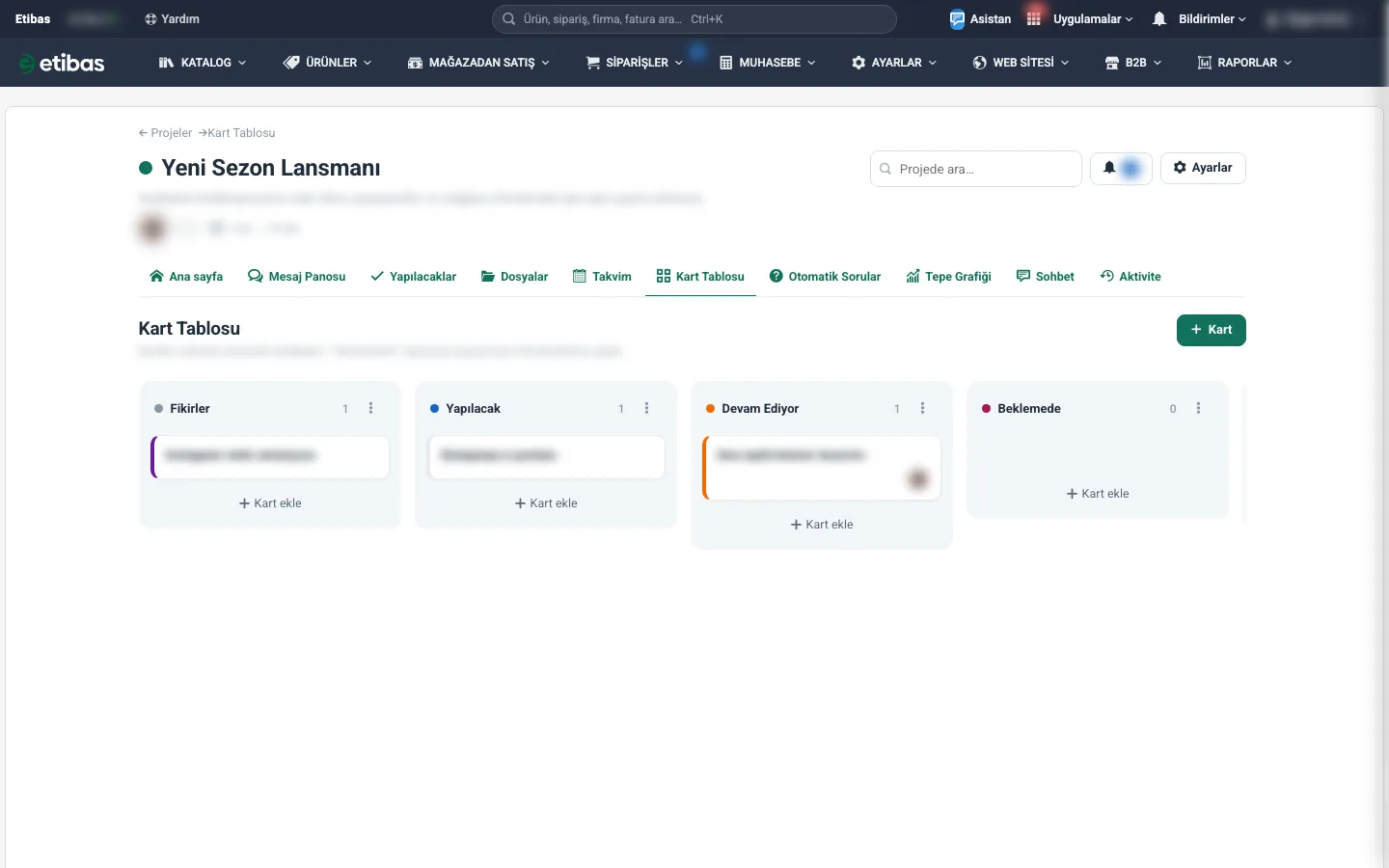Open the WEB SİTESİ menu
This screenshot has height=868, width=1389.
tap(1021, 63)
